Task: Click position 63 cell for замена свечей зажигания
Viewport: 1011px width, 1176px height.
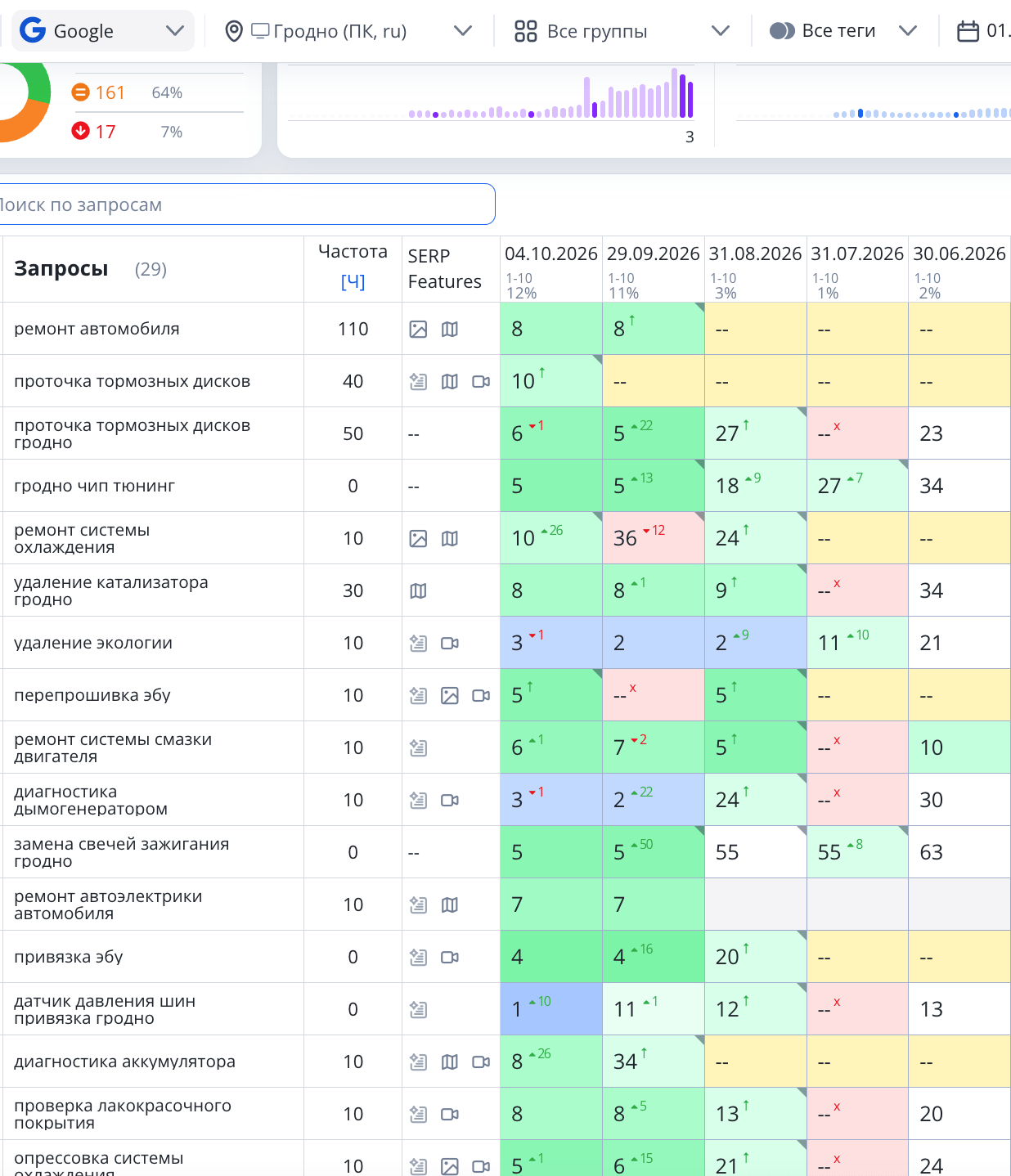Action: (x=959, y=852)
